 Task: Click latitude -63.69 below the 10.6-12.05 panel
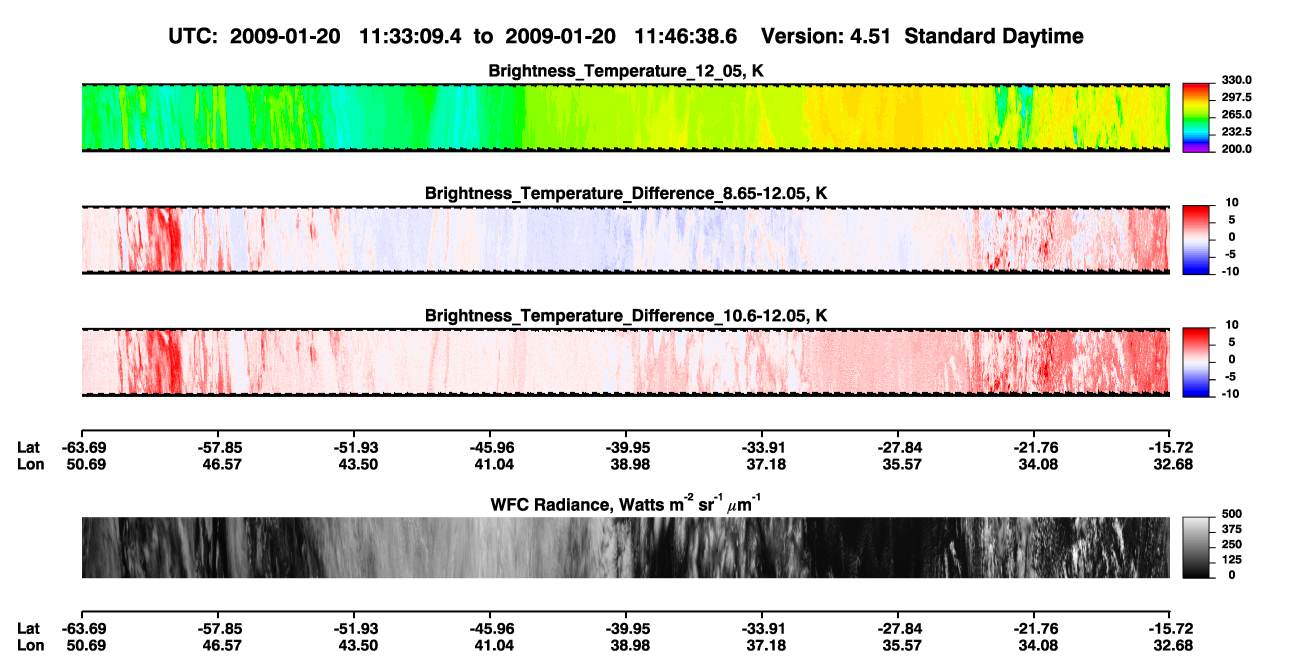pos(82,447)
